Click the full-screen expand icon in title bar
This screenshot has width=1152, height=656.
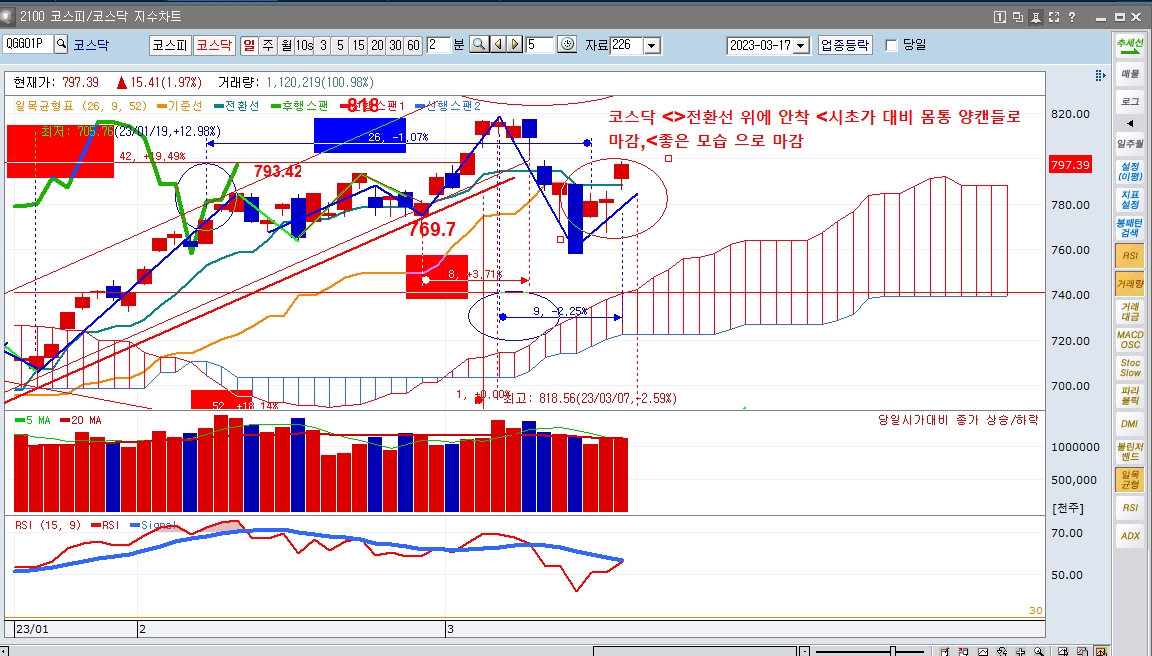coord(1054,17)
